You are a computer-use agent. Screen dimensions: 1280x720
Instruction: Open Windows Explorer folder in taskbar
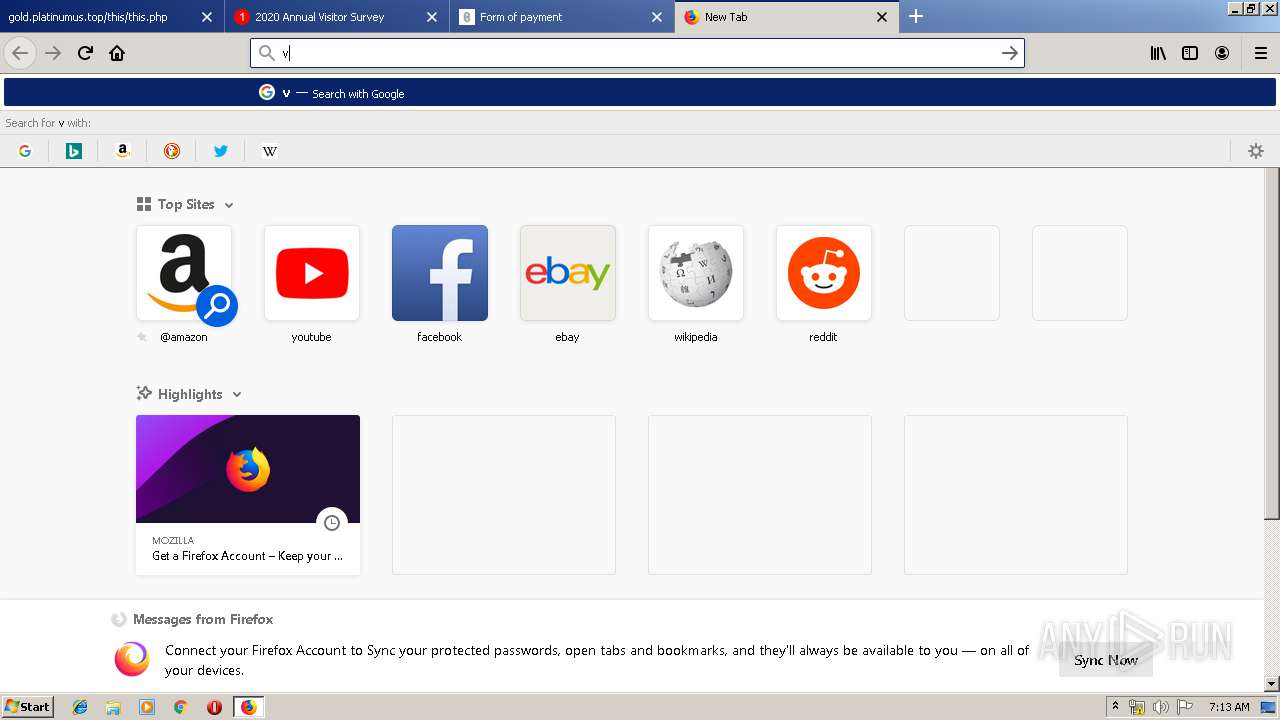coord(113,707)
